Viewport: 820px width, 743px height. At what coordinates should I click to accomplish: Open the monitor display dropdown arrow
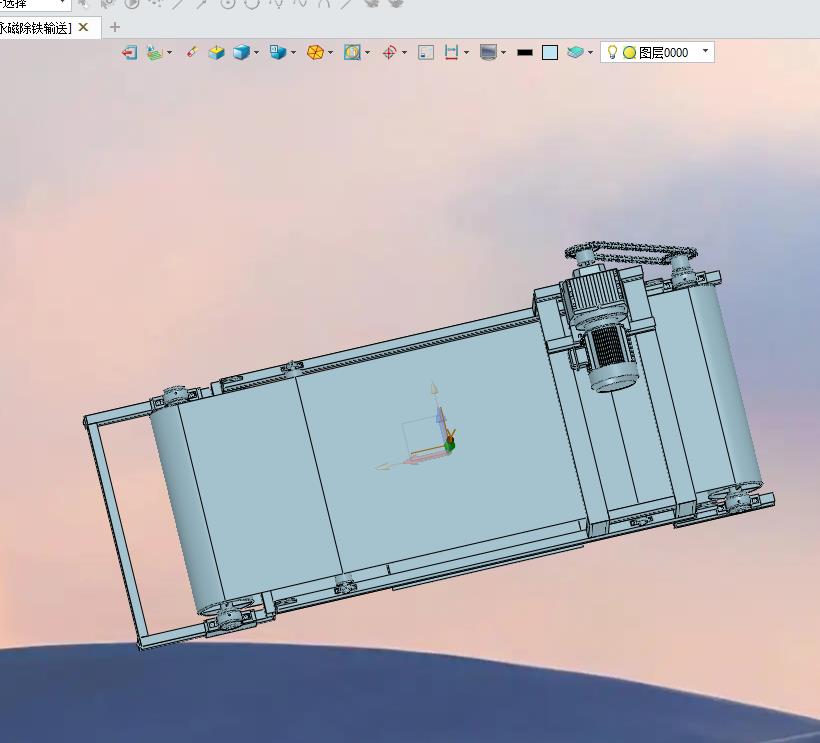(x=503, y=52)
